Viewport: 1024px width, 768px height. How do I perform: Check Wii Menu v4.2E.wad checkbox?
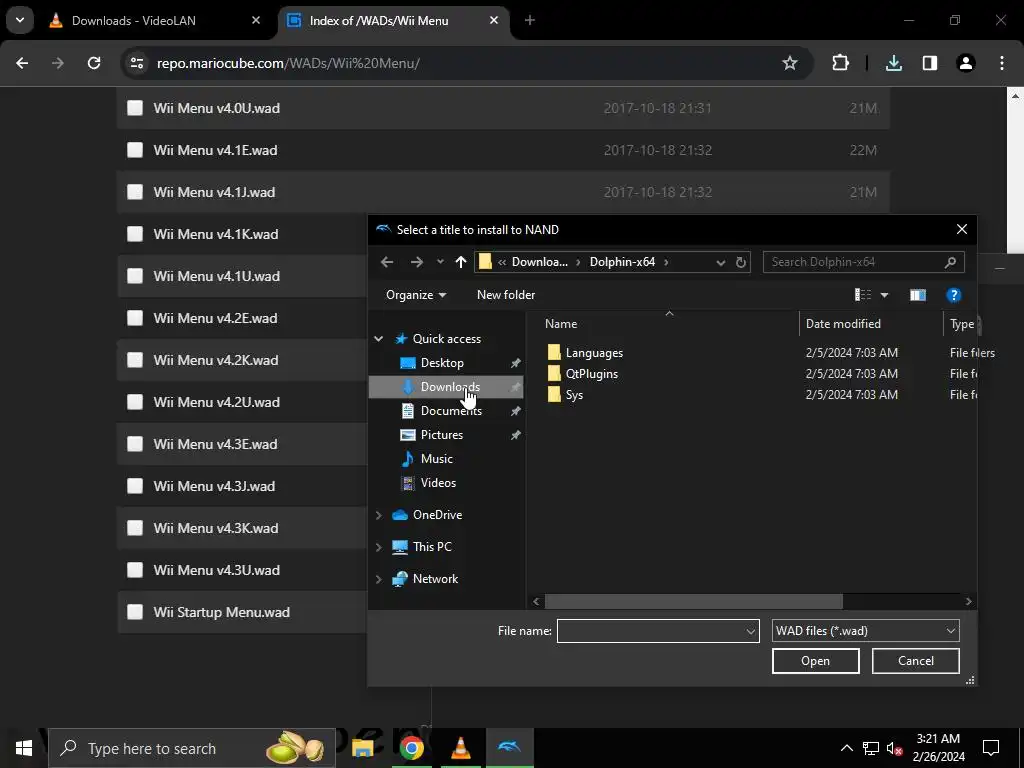(x=135, y=318)
